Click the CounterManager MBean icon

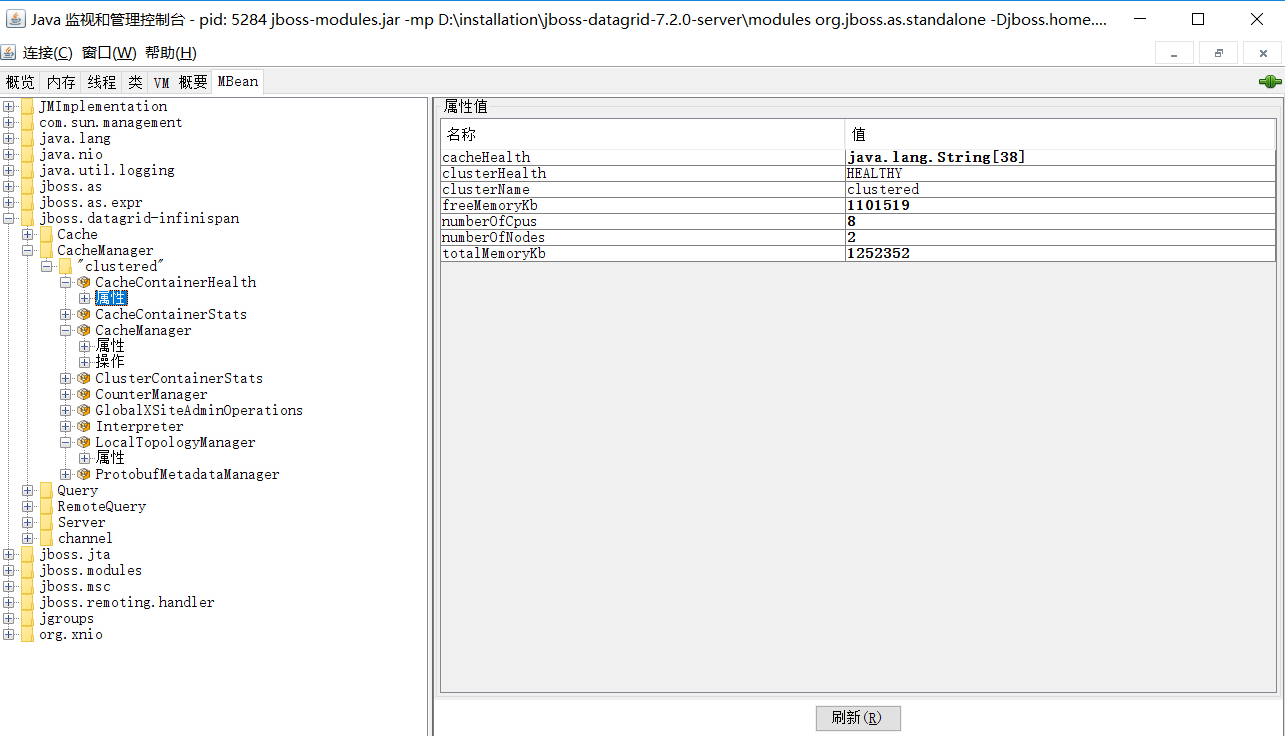tap(84, 395)
